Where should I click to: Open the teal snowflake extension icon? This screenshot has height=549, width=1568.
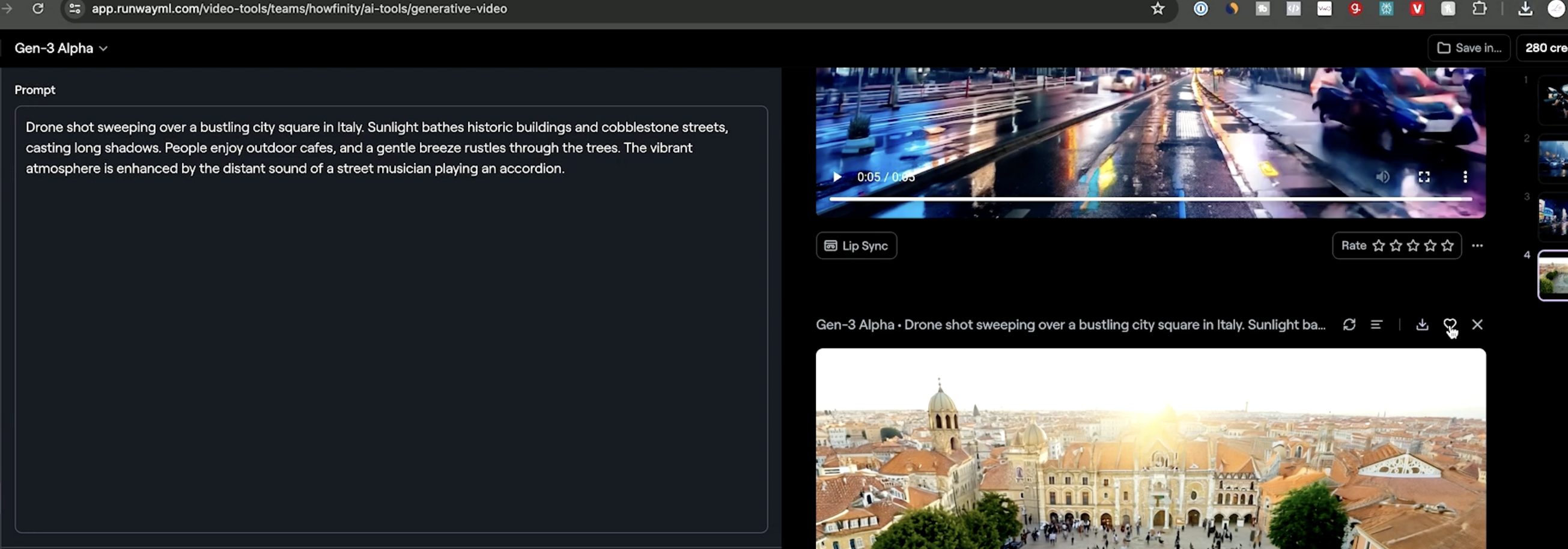pos(1386,8)
